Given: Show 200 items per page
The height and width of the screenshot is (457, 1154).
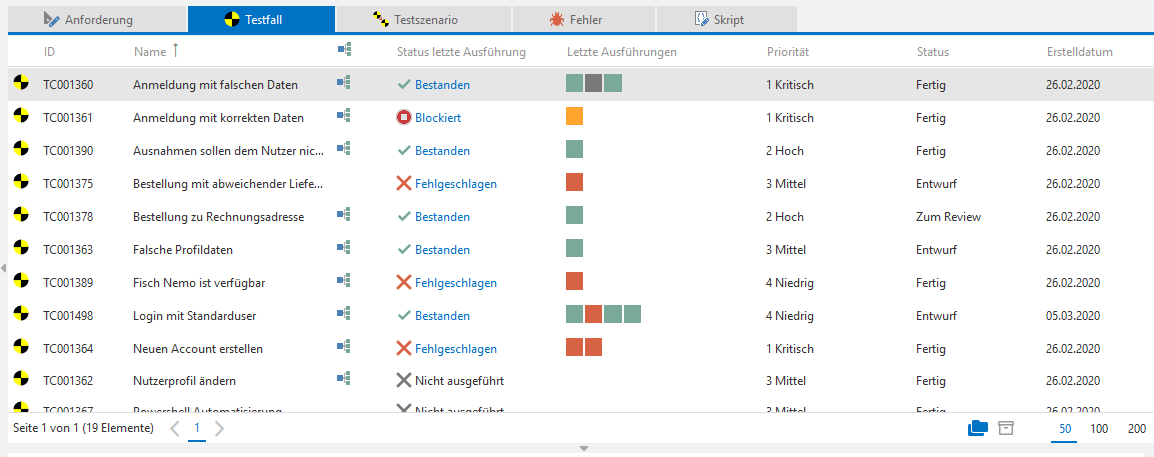Looking at the screenshot, I should coord(1137,428).
